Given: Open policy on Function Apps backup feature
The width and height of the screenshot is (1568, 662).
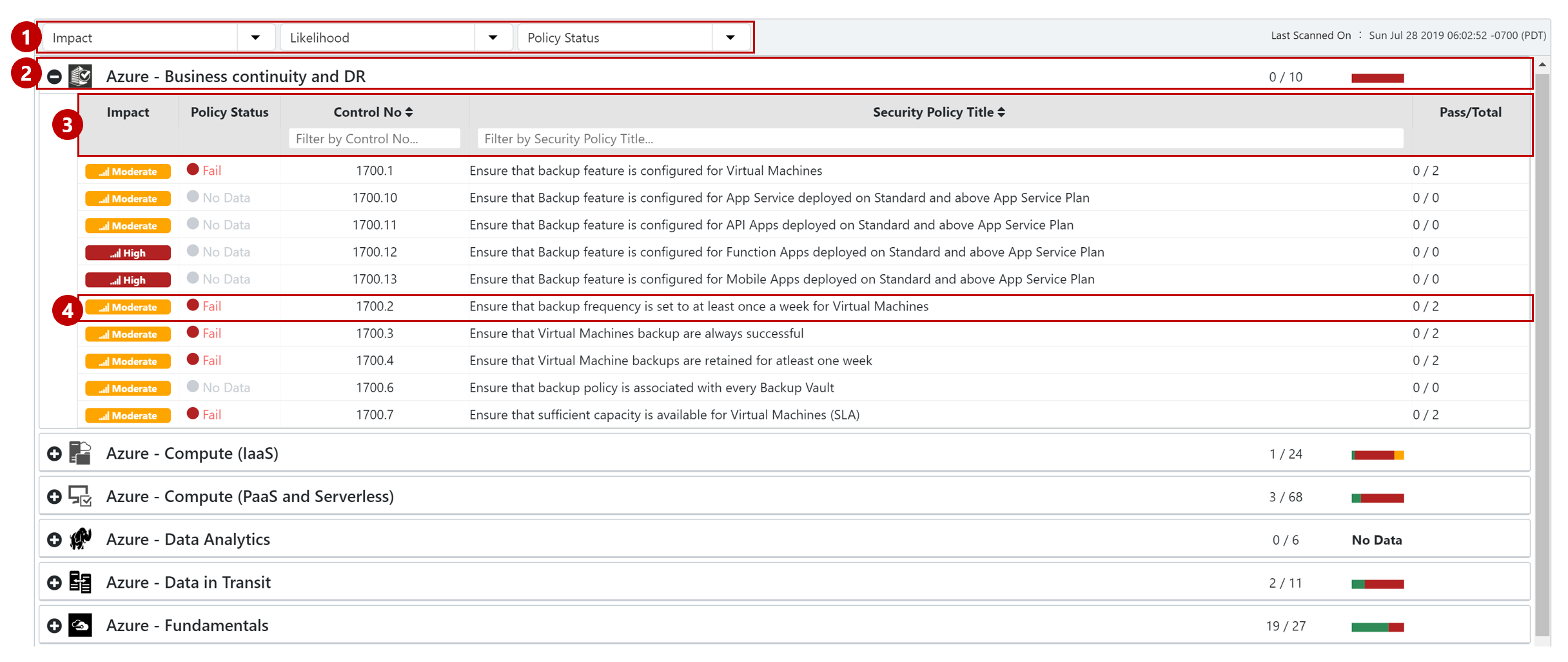Looking at the screenshot, I should click(x=787, y=252).
